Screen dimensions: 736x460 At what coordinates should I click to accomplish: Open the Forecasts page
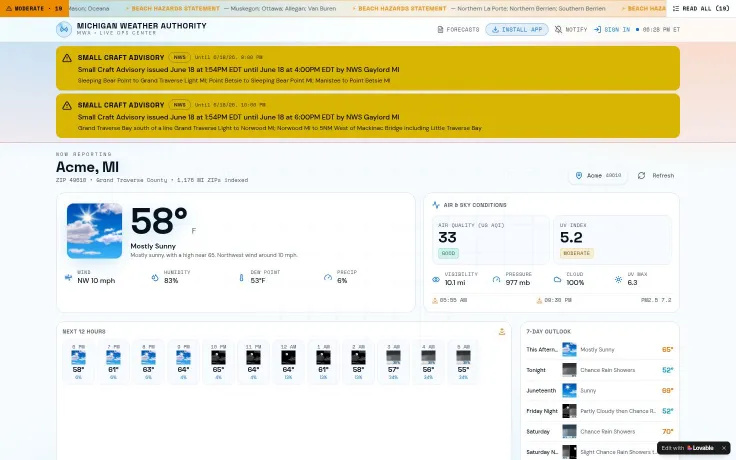[458, 30]
